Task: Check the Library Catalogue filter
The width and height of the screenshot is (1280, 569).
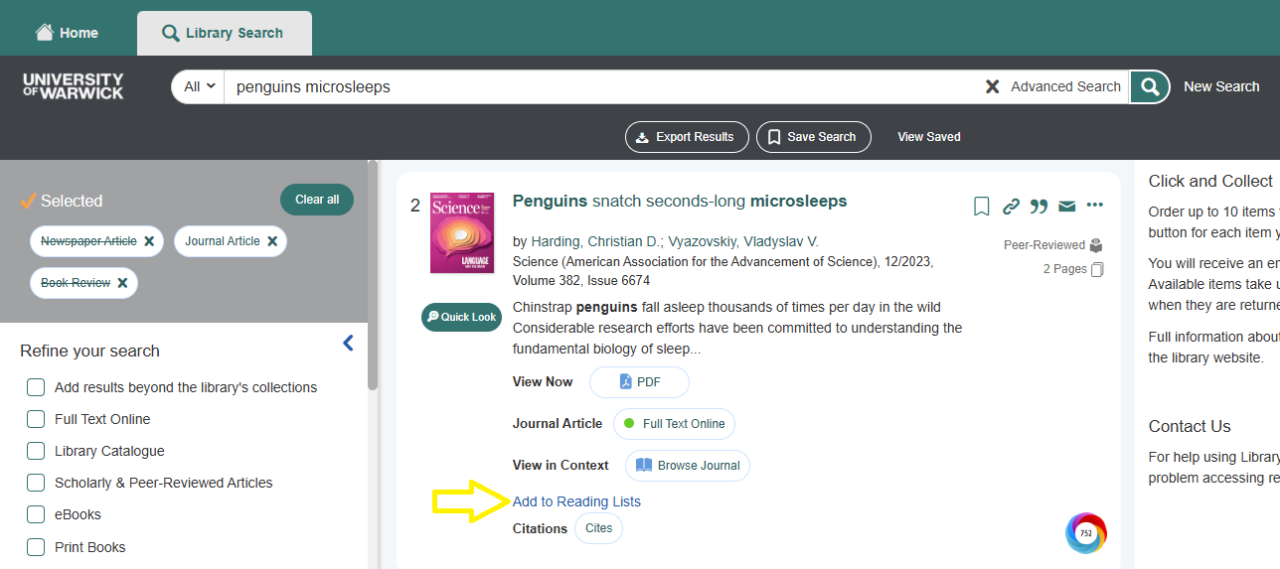Action: point(36,451)
